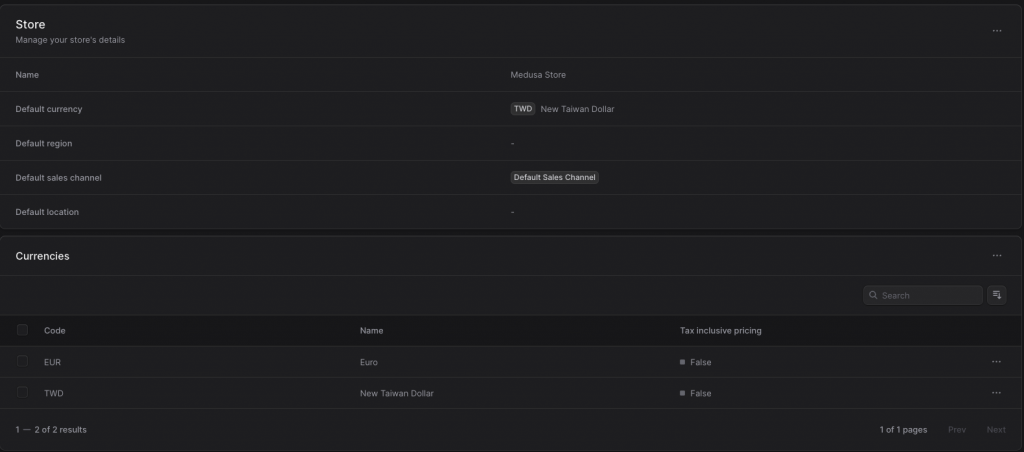This screenshot has width=1024, height=452.
Task: Click the TWD currency badge
Action: (x=522, y=109)
